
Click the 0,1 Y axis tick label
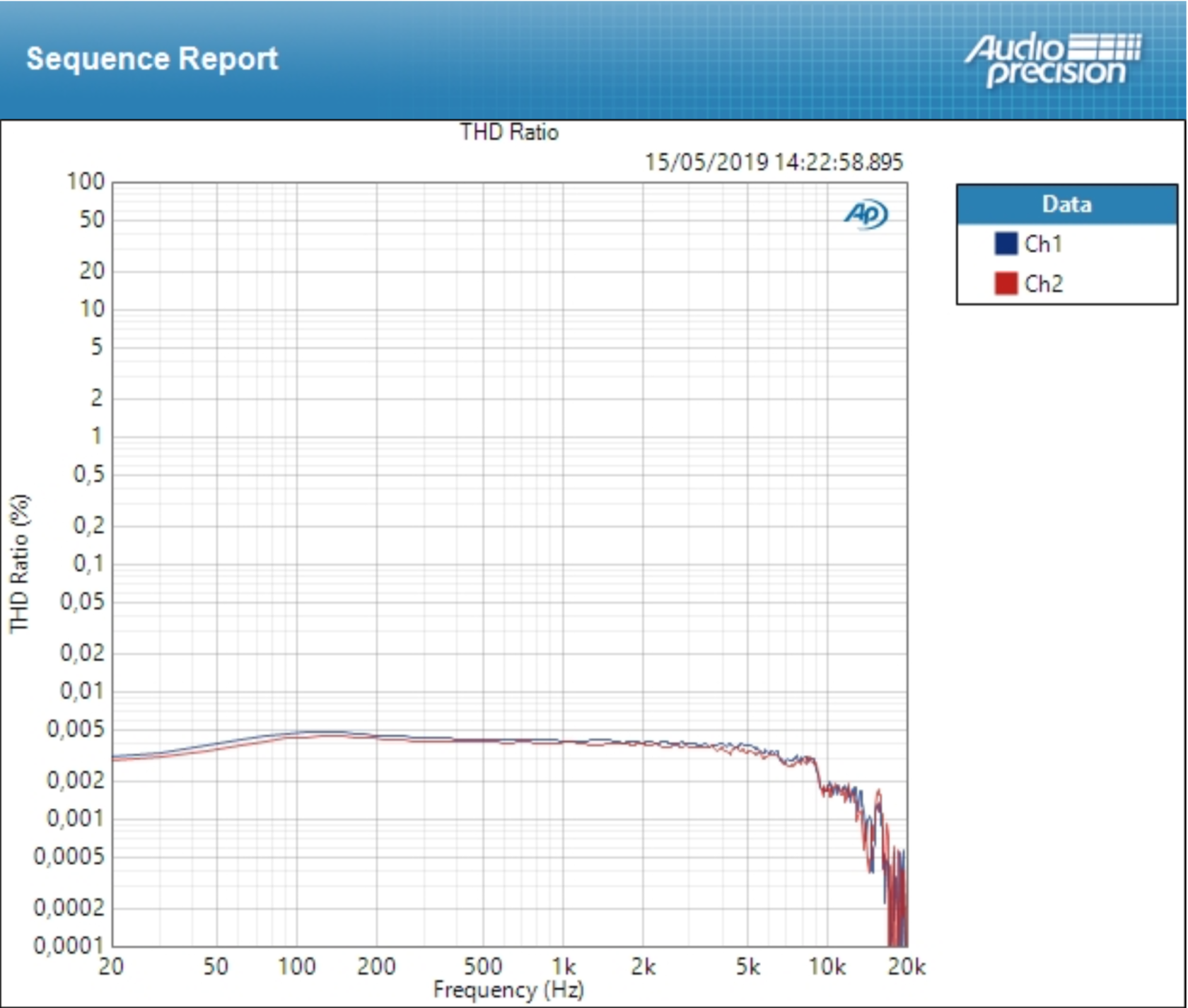click(88, 563)
